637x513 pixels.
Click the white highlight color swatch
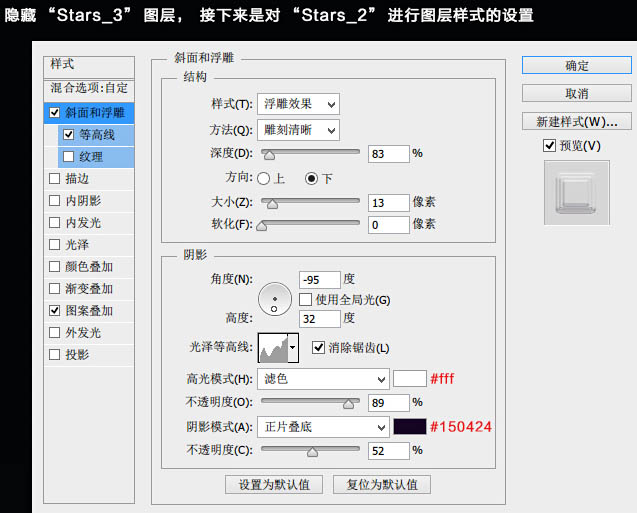click(x=410, y=379)
